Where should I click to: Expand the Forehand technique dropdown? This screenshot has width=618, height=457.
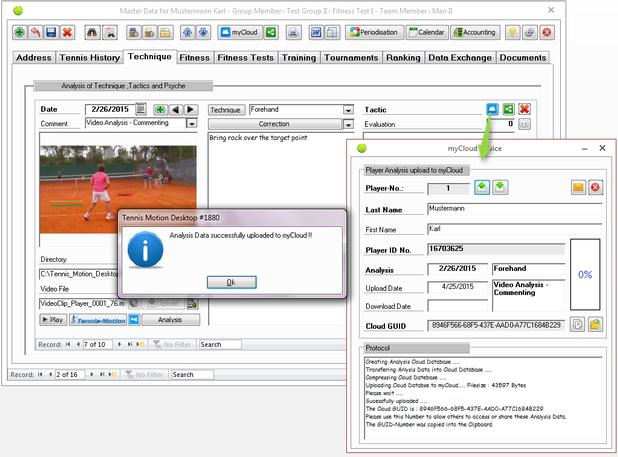pos(348,109)
